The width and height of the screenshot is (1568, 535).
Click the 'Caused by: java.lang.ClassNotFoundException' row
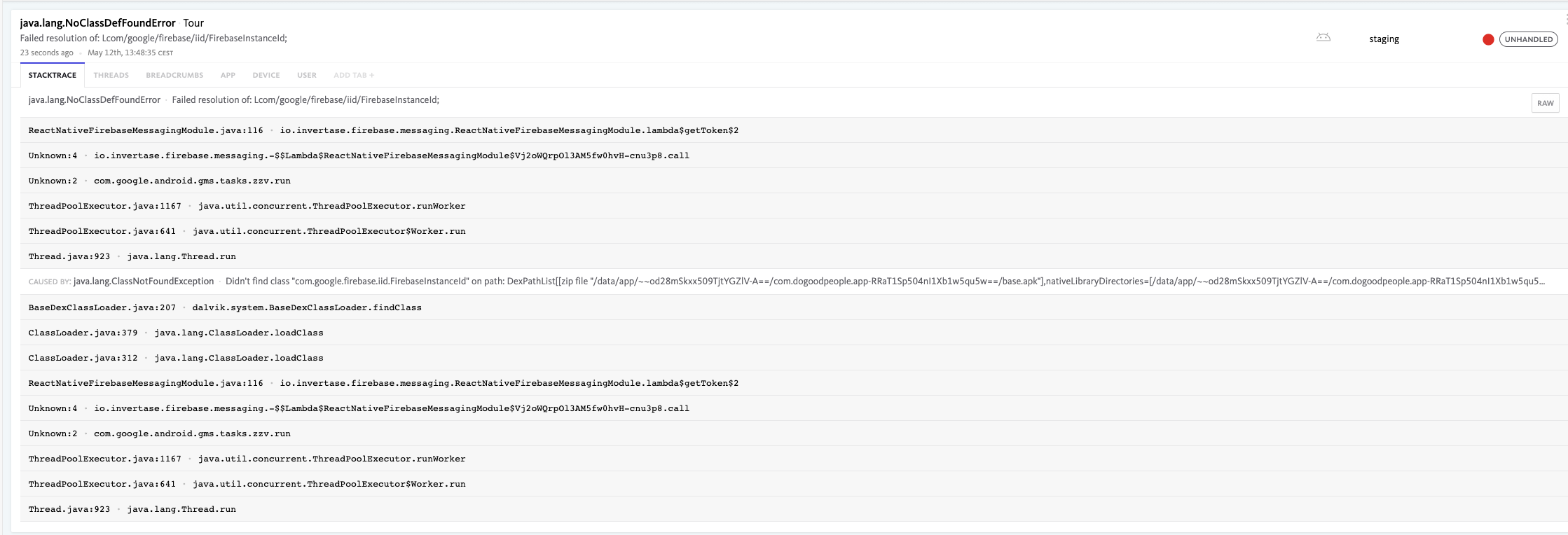(794, 282)
